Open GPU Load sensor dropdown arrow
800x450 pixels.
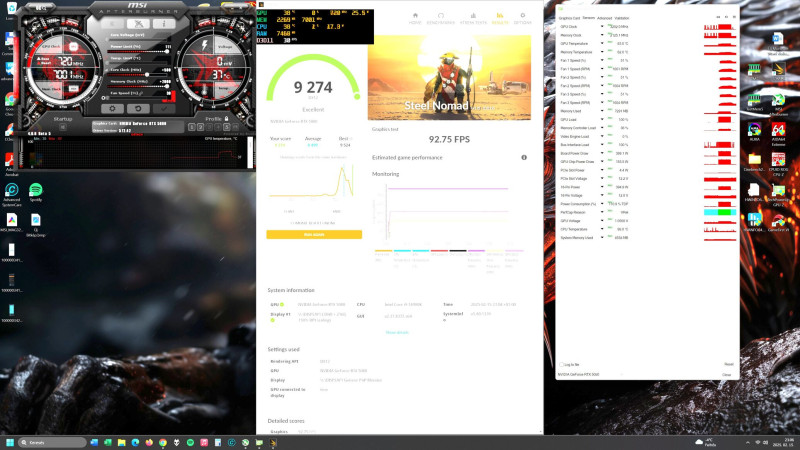pyautogui.click(x=602, y=119)
